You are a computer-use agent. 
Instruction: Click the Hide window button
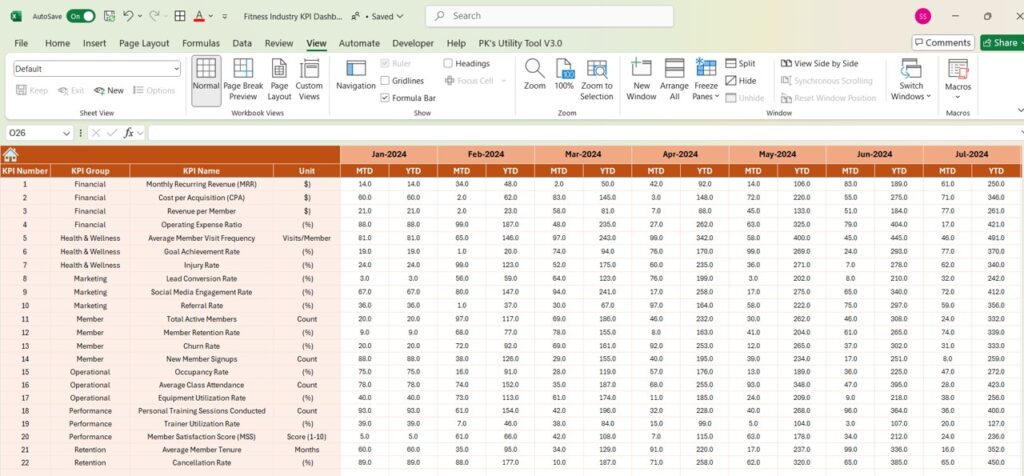[x=741, y=81]
